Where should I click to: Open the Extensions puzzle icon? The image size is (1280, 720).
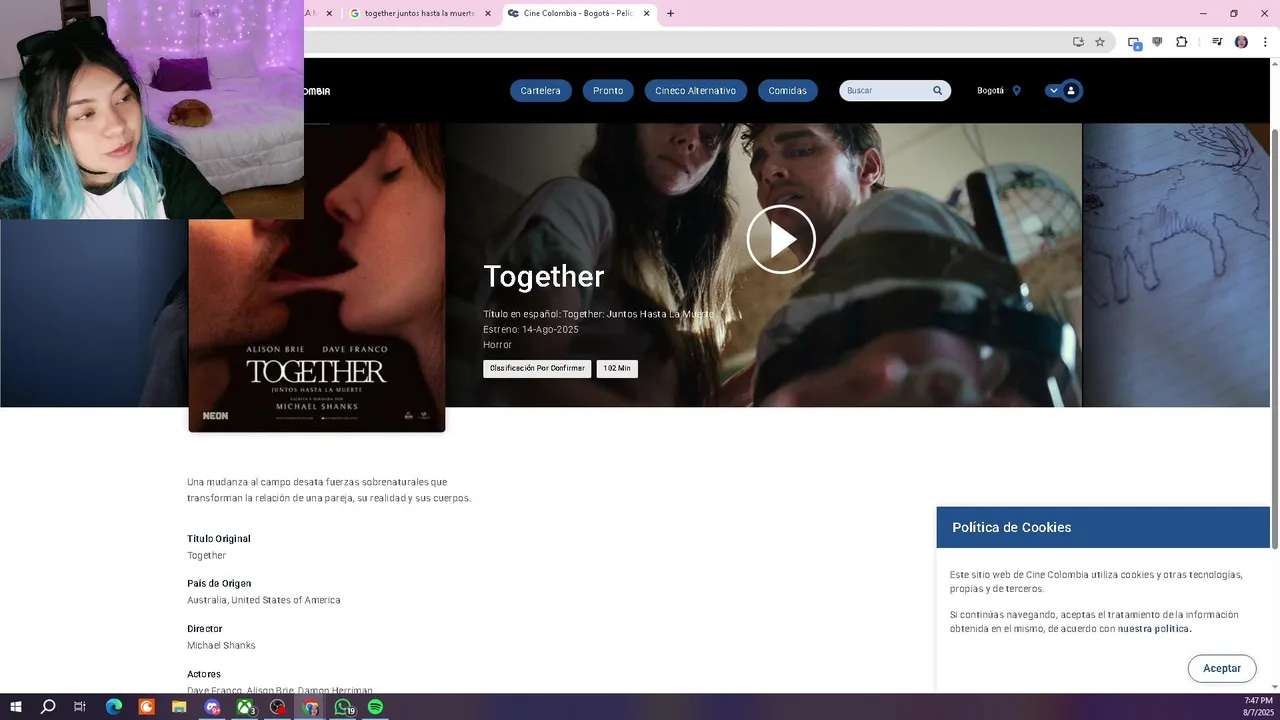tap(1182, 42)
